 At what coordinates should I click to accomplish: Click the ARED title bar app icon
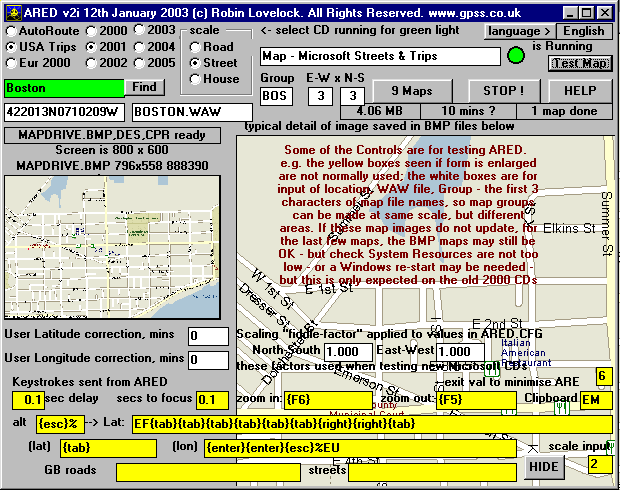[x=11, y=9]
